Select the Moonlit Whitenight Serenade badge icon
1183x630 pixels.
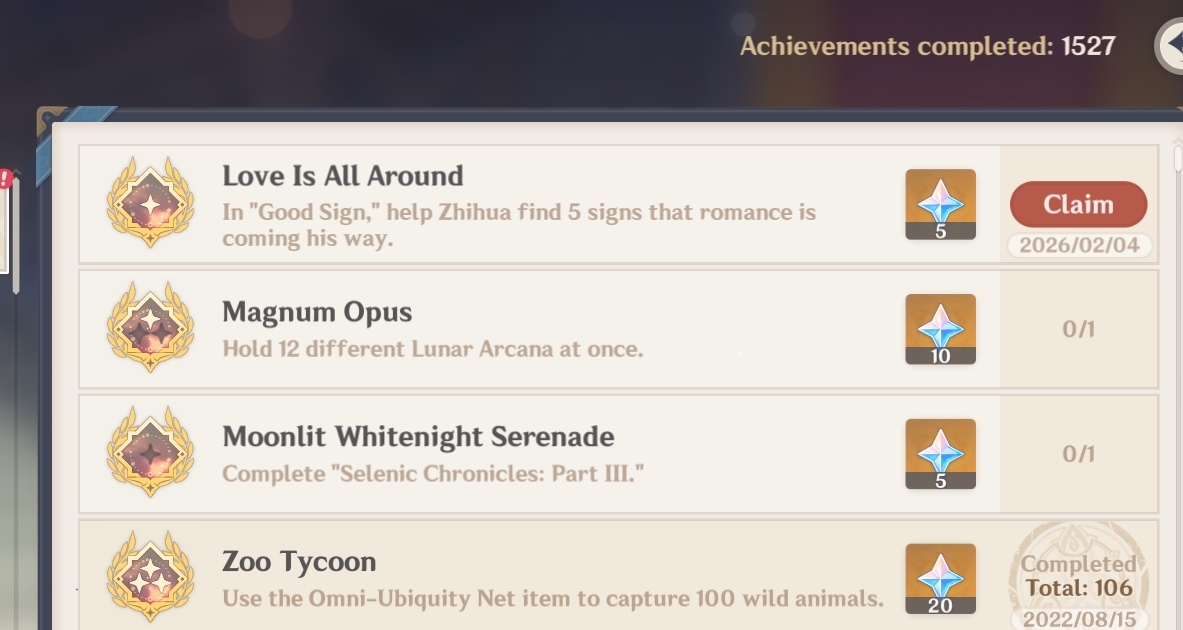(x=150, y=453)
